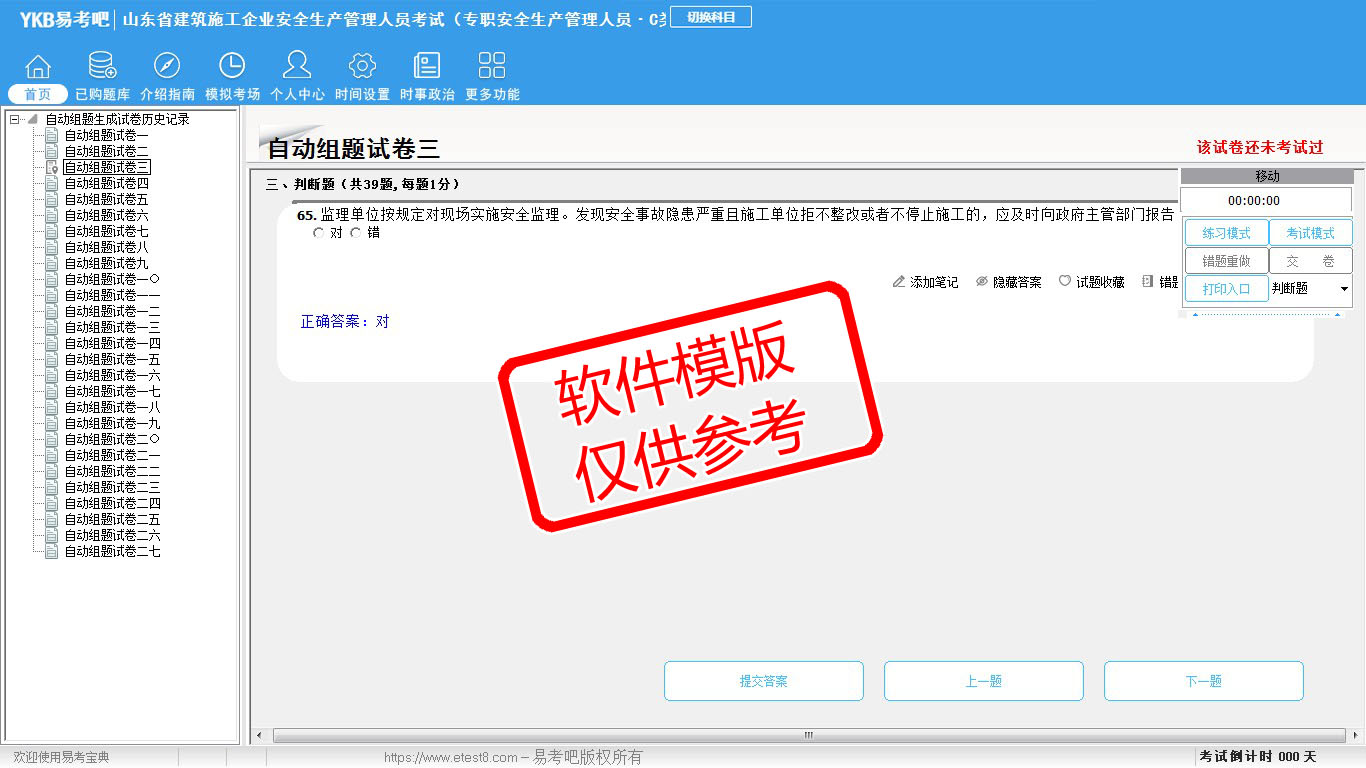Click the 首页 home icon
This screenshot has width=1366, height=768.
coord(38,67)
